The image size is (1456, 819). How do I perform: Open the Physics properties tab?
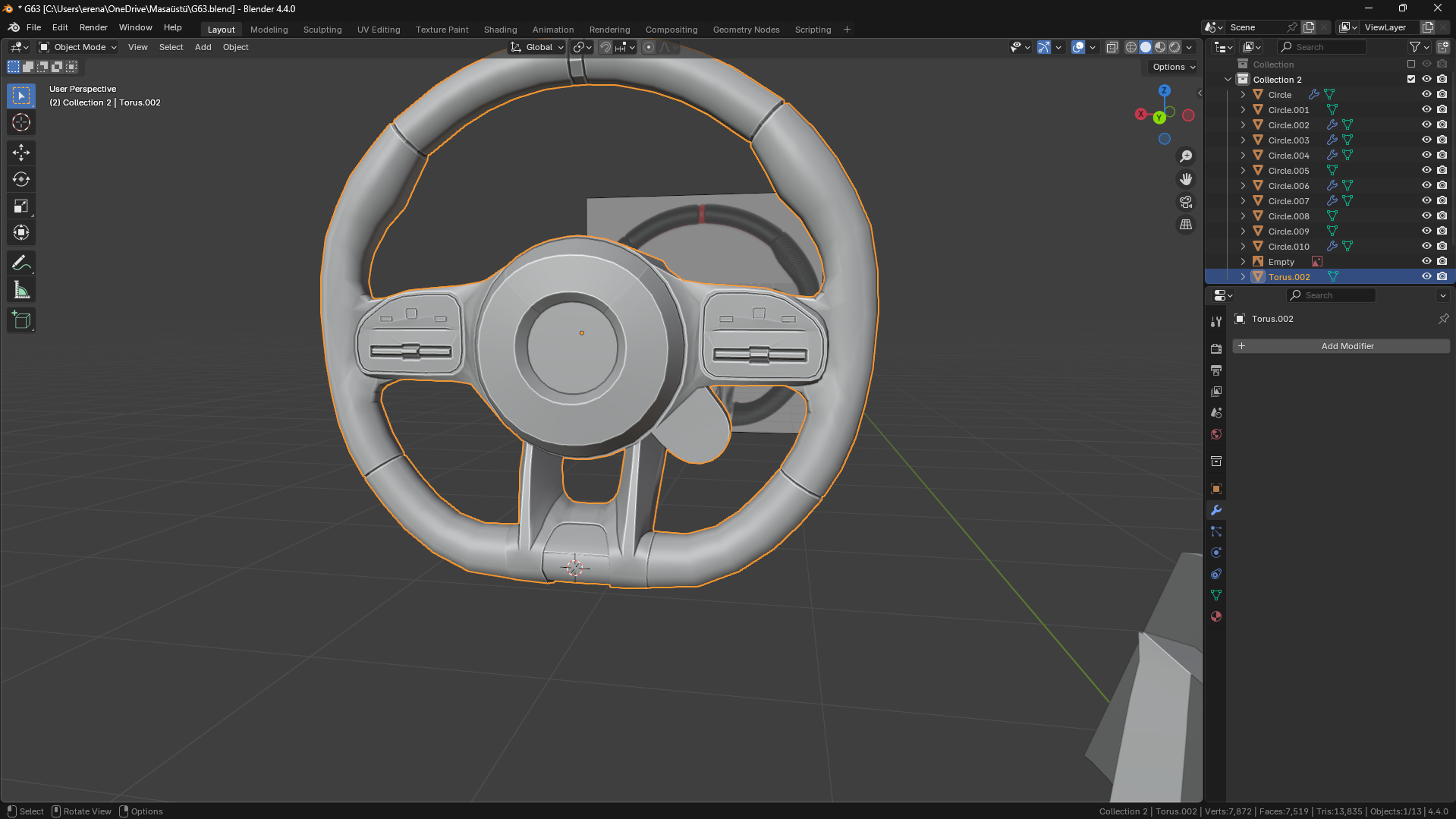[1216, 553]
